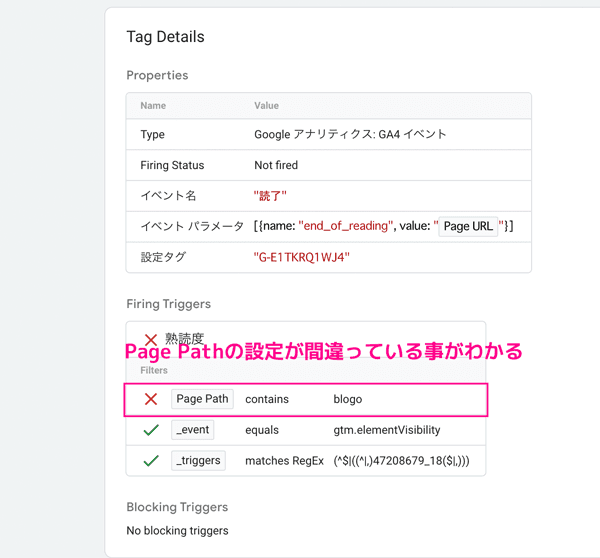Select the Tag Details heading
Image resolution: width=600 pixels, height=558 pixels.
[165, 37]
